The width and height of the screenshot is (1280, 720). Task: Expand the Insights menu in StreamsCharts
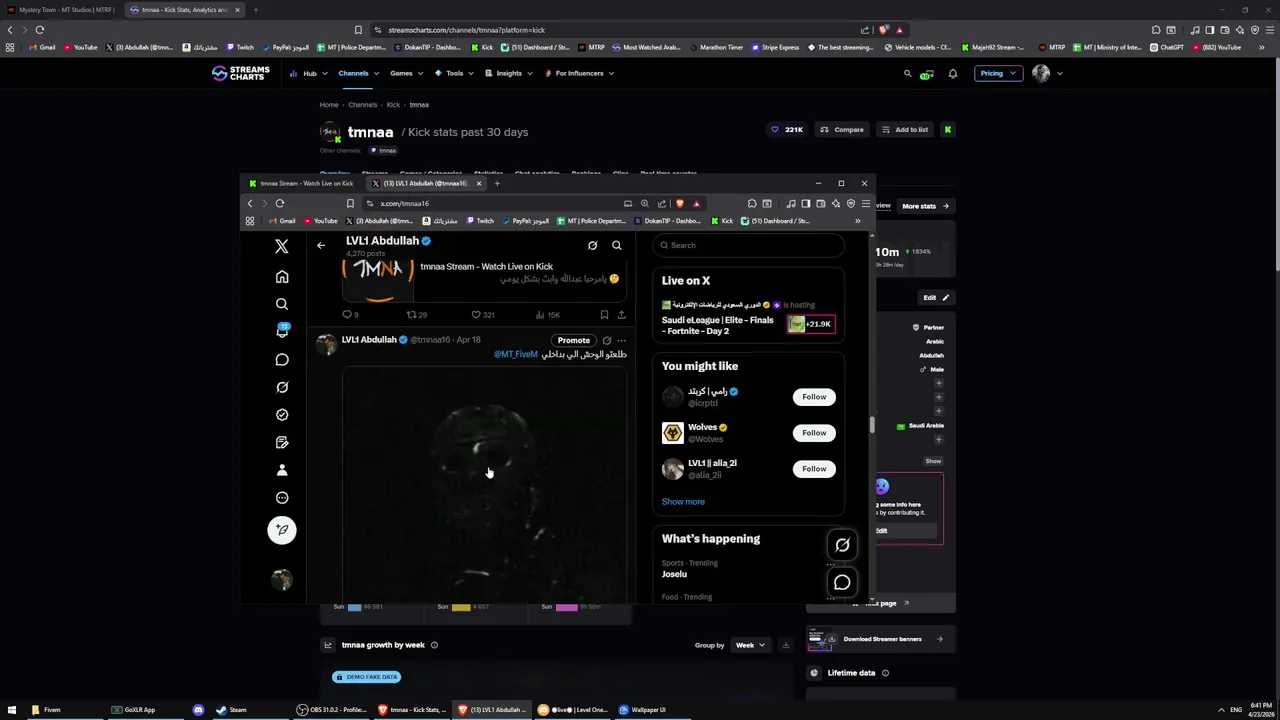click(x=508, y=73)
